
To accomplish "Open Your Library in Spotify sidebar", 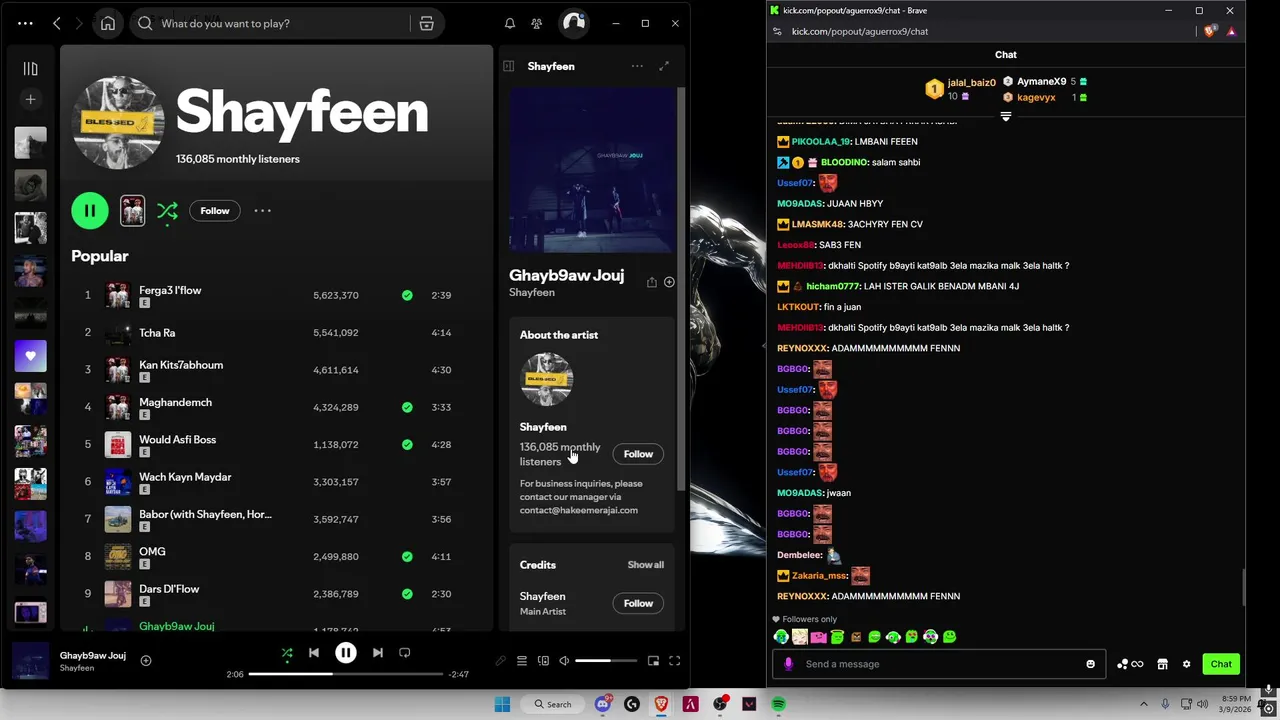I will tap(30, 68).
